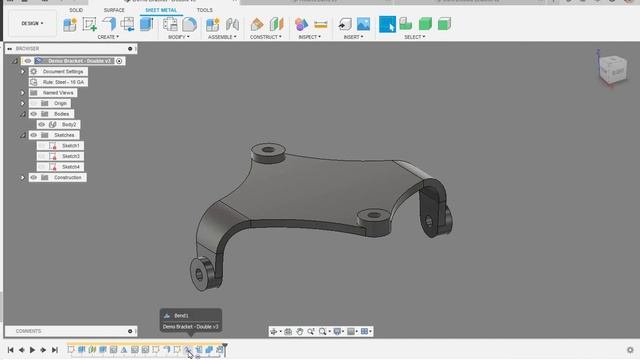This screenshot has width=640, height=360.
Task: Switch to the Surface tab
Action: click(x=114, y=10)
